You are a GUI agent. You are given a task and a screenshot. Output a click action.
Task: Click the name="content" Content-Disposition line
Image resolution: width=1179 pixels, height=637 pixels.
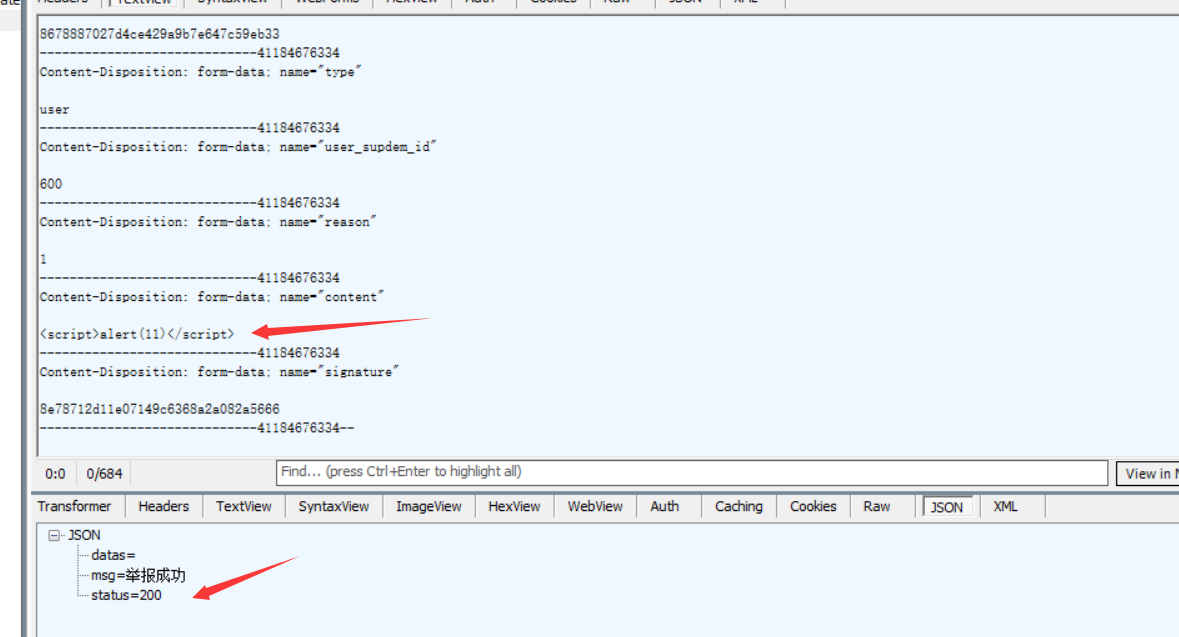211,297
